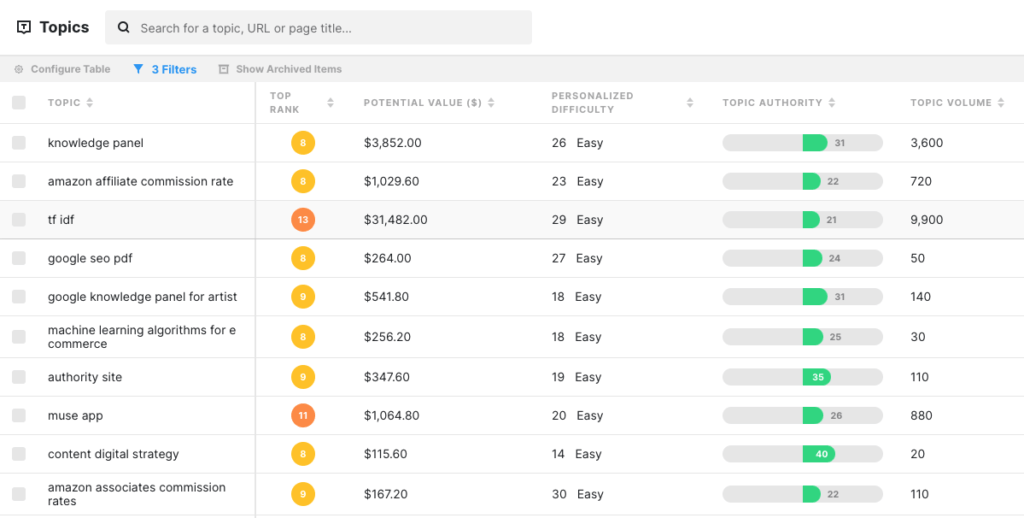Click the authority bar for content digital strategy

[x=802, y=454]
